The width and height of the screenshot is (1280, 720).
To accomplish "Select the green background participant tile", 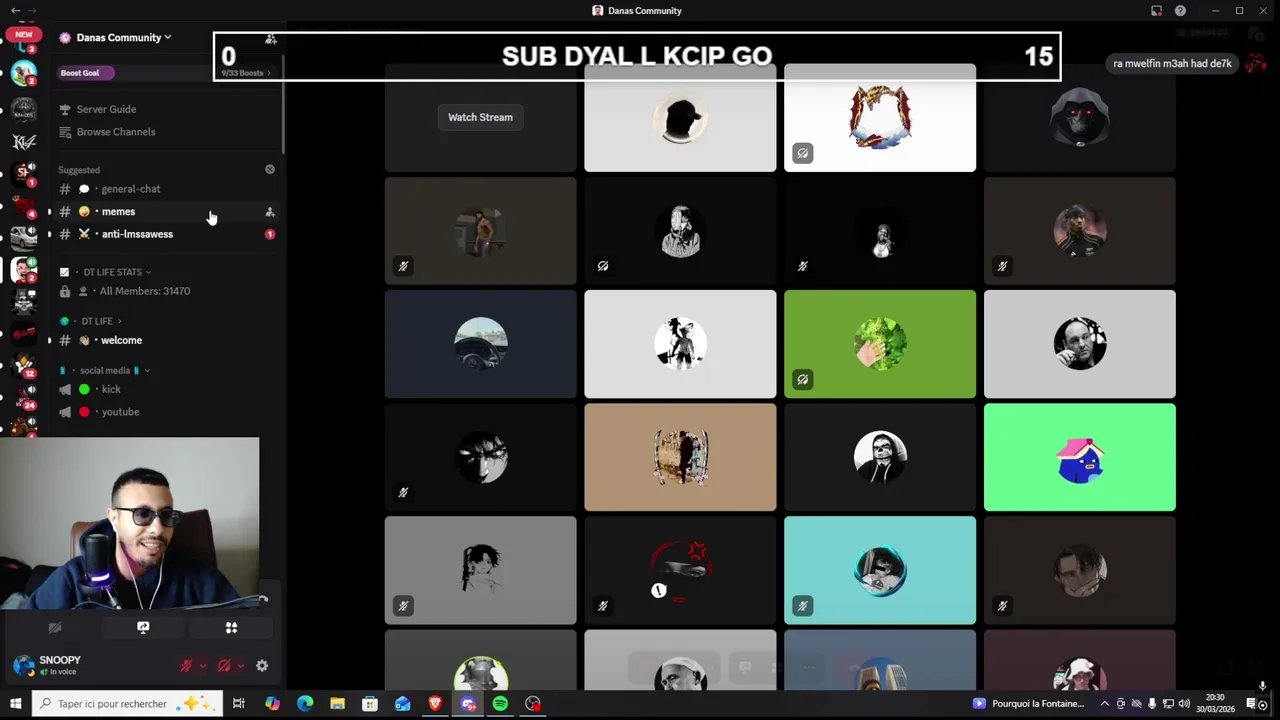I will point(880,344).
